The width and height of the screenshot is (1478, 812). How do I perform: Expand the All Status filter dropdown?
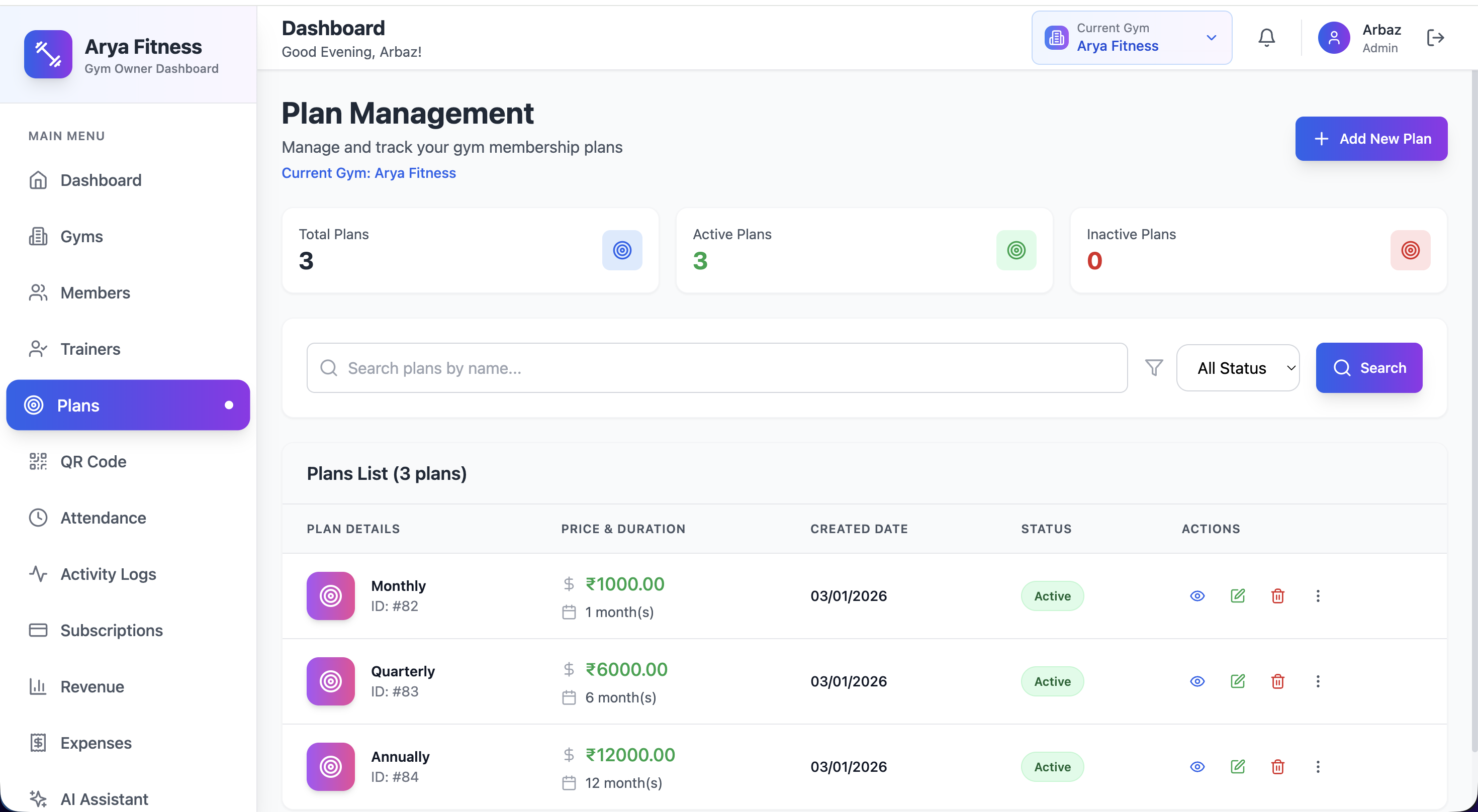(1238, 368)
